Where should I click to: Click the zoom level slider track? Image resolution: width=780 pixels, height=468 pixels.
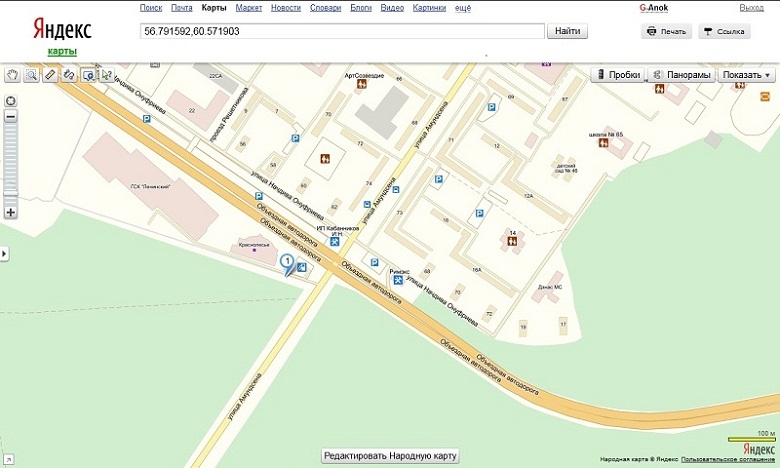(11, 160)
